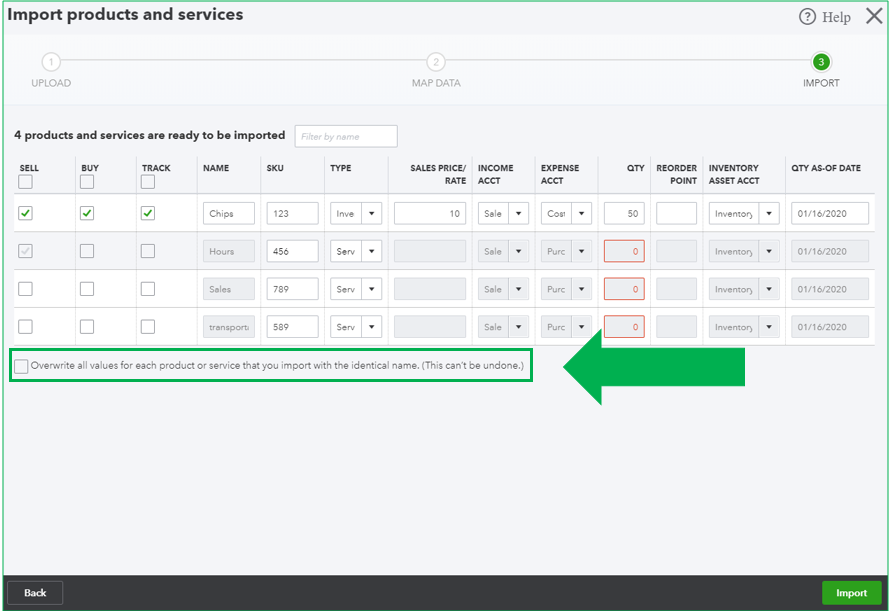
Task: Go to step 2 Map Data circle
Action: point(435,62)
